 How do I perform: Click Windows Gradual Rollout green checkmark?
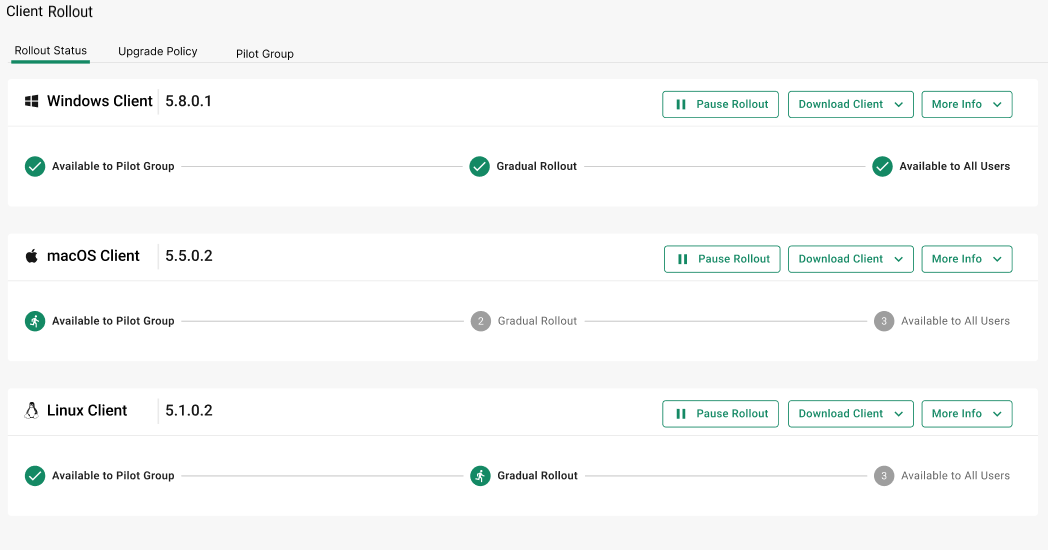point(479,166)
